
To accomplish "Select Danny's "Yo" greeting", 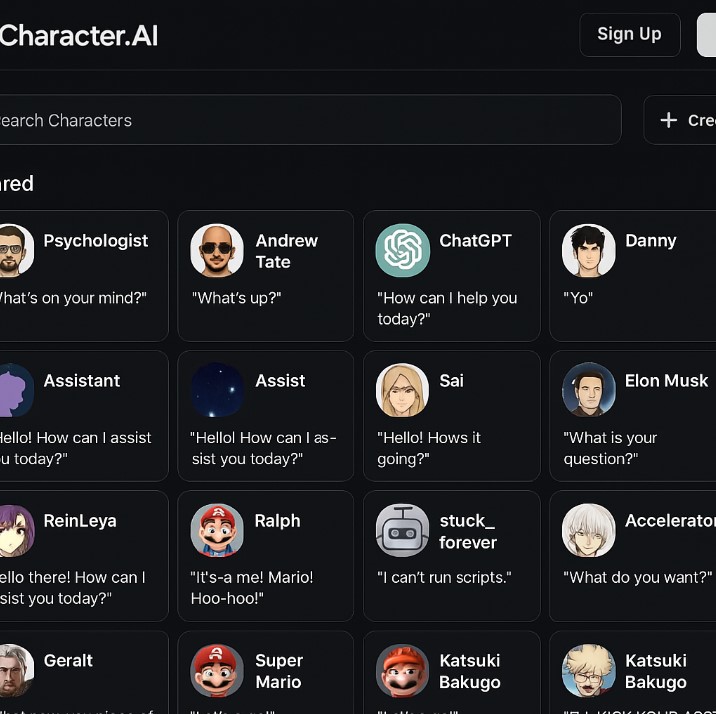I will pos(578,298).
